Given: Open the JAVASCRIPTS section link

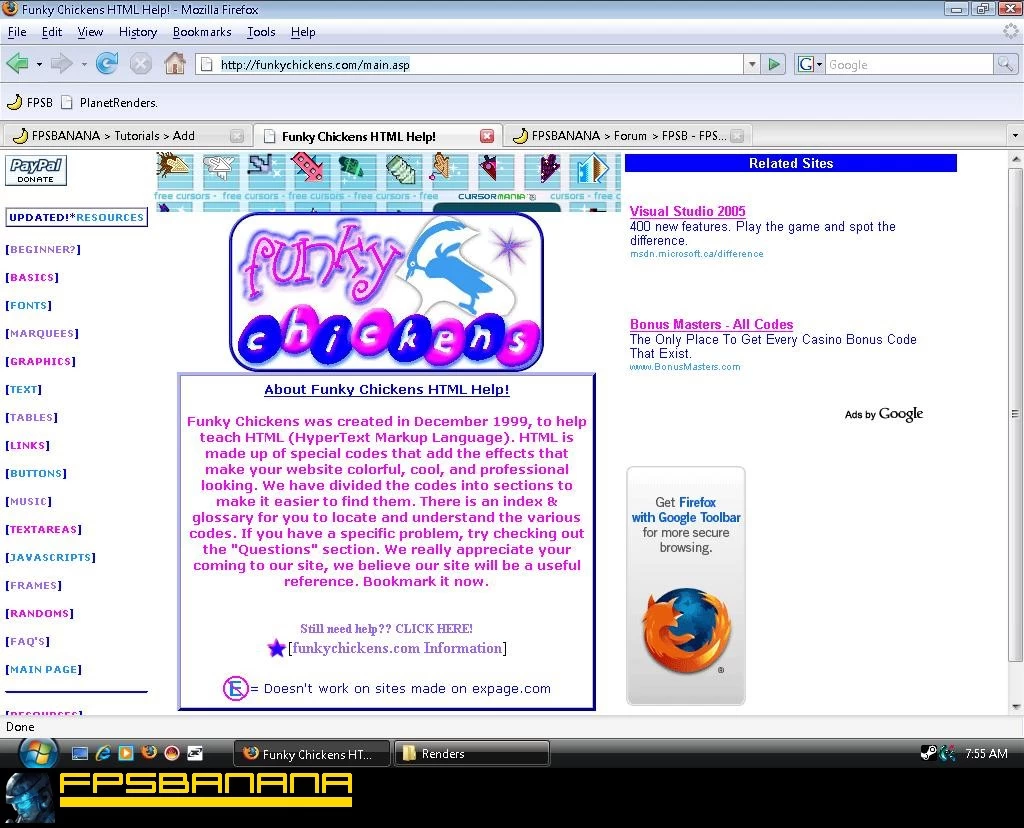Looking at the screenshot, I should click(50, 558).
